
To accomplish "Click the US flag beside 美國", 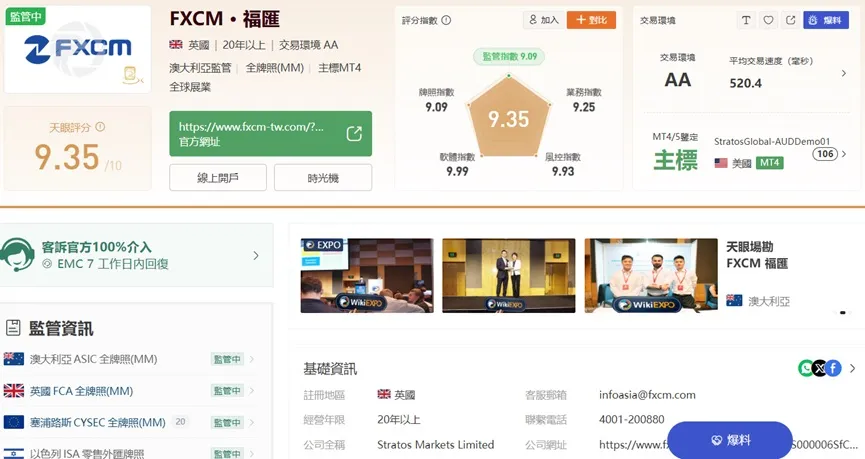I will point(721,163).
